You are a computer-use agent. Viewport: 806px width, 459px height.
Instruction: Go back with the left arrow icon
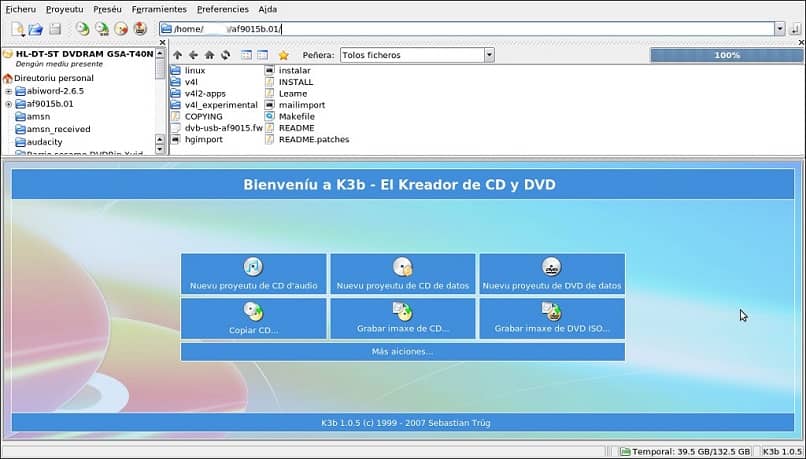coord(193,55)
